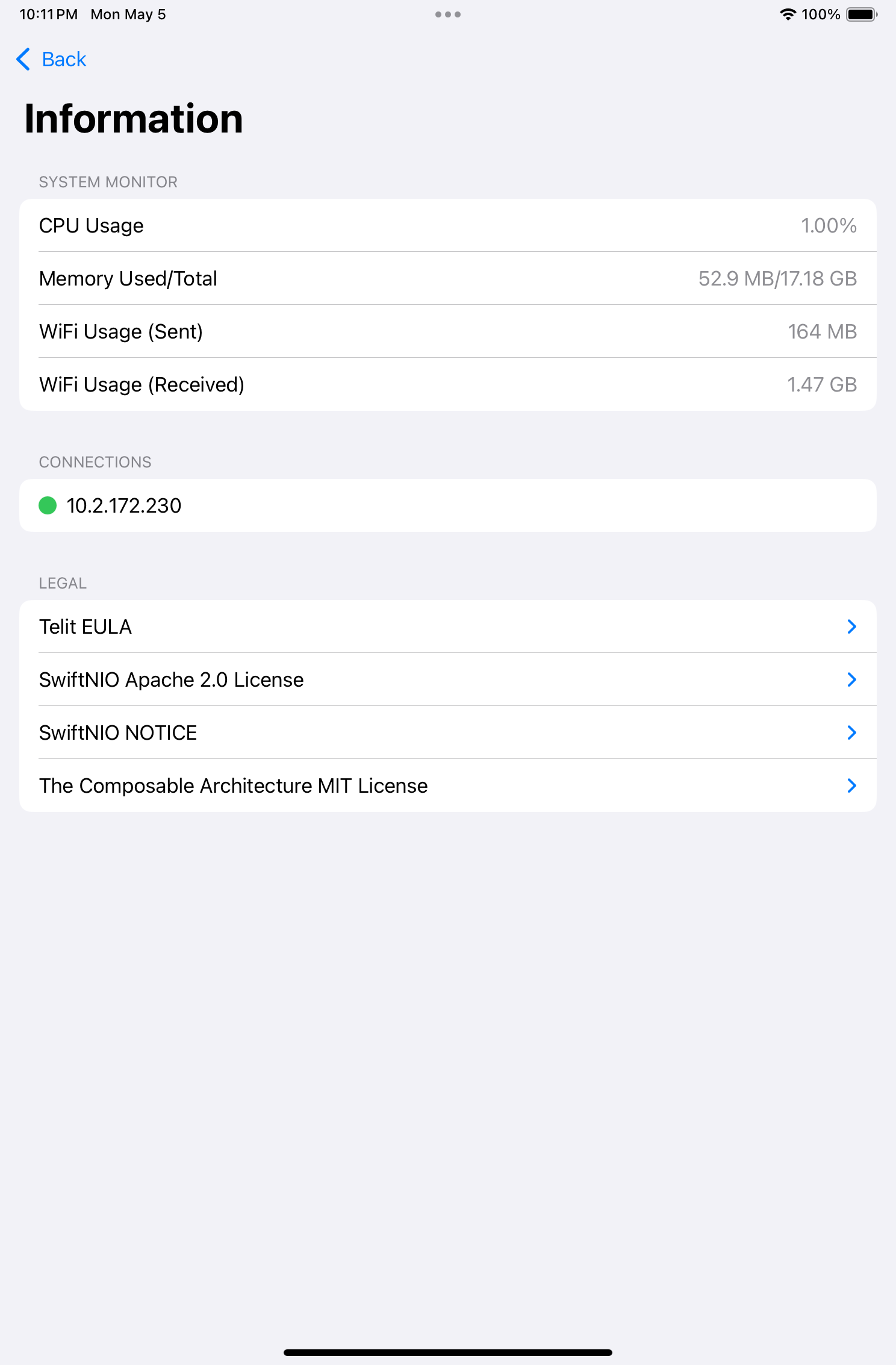Tap the WiFi Usage (Received) row
Viewport: 896px width, 1365px height.
448,384
